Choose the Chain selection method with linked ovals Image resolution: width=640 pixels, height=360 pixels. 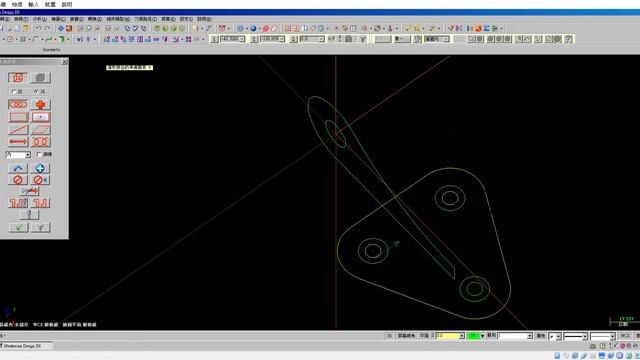point(18,104)
